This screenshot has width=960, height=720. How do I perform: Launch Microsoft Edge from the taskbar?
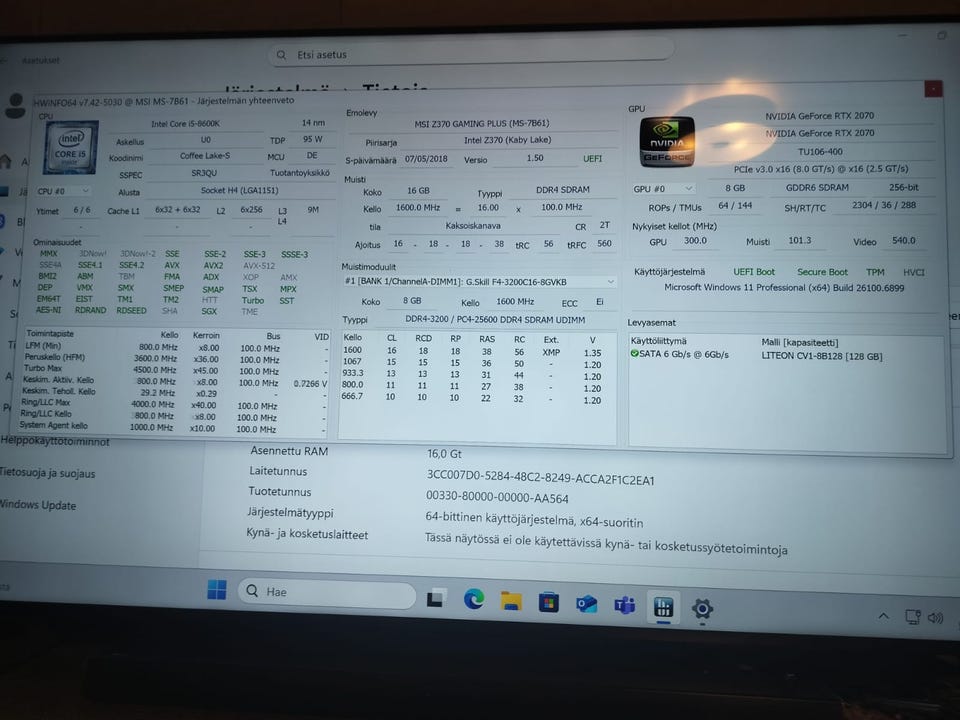click(473, 599)
